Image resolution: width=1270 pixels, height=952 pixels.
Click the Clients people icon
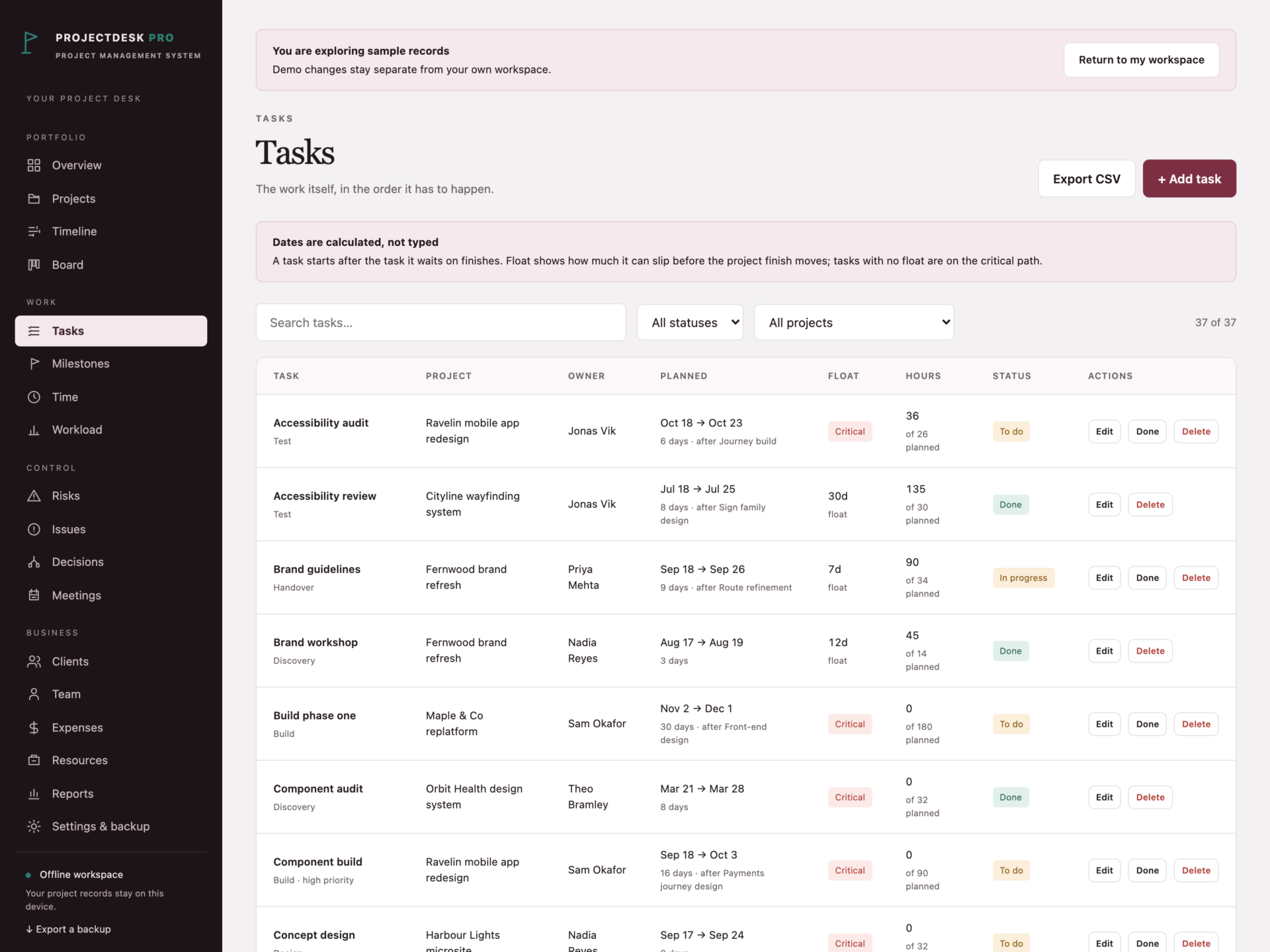tap(34, 661)
